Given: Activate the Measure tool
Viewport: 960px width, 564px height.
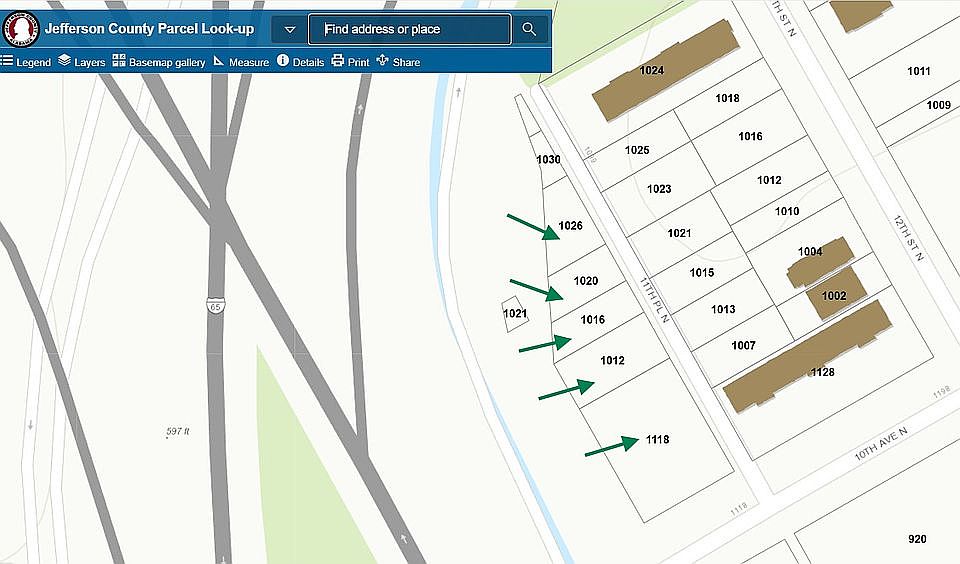Looking at the screenshot, I should tap(241, 62).
